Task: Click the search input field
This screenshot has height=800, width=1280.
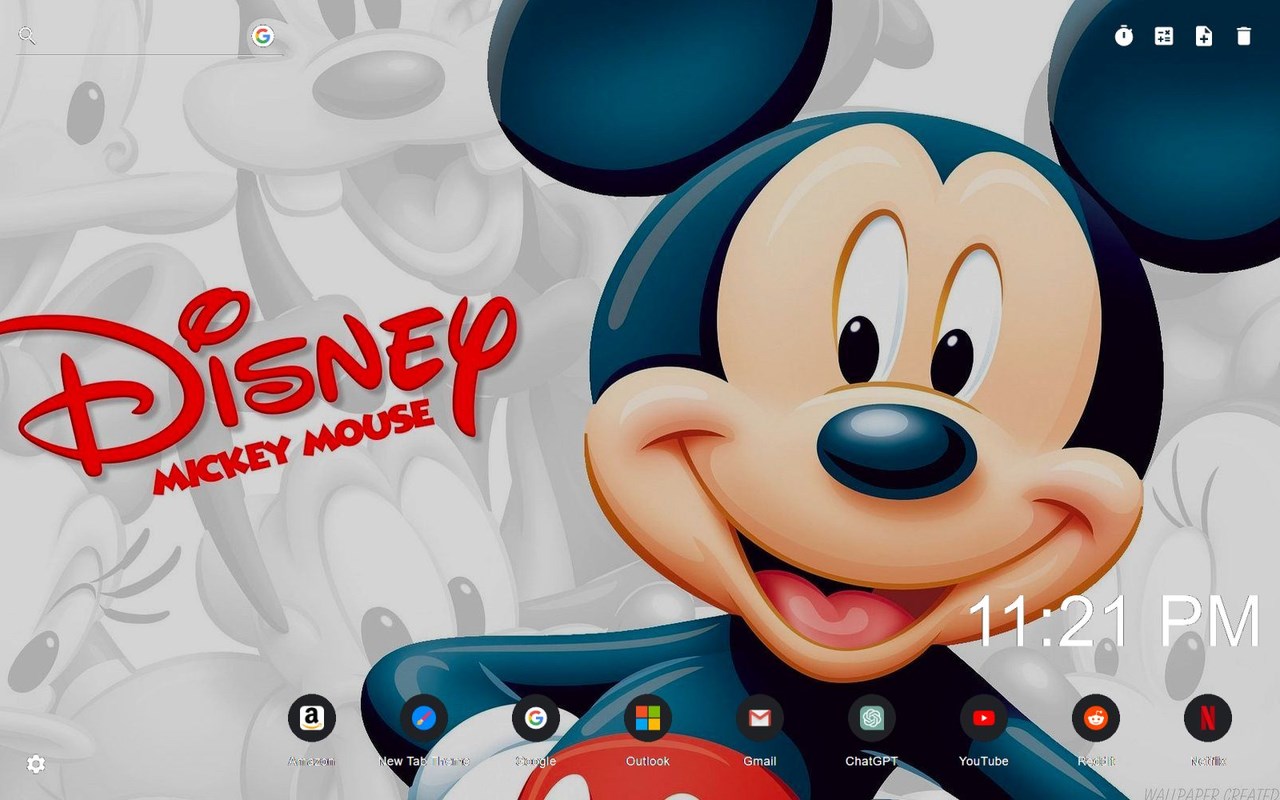Action: coord(143,36)
